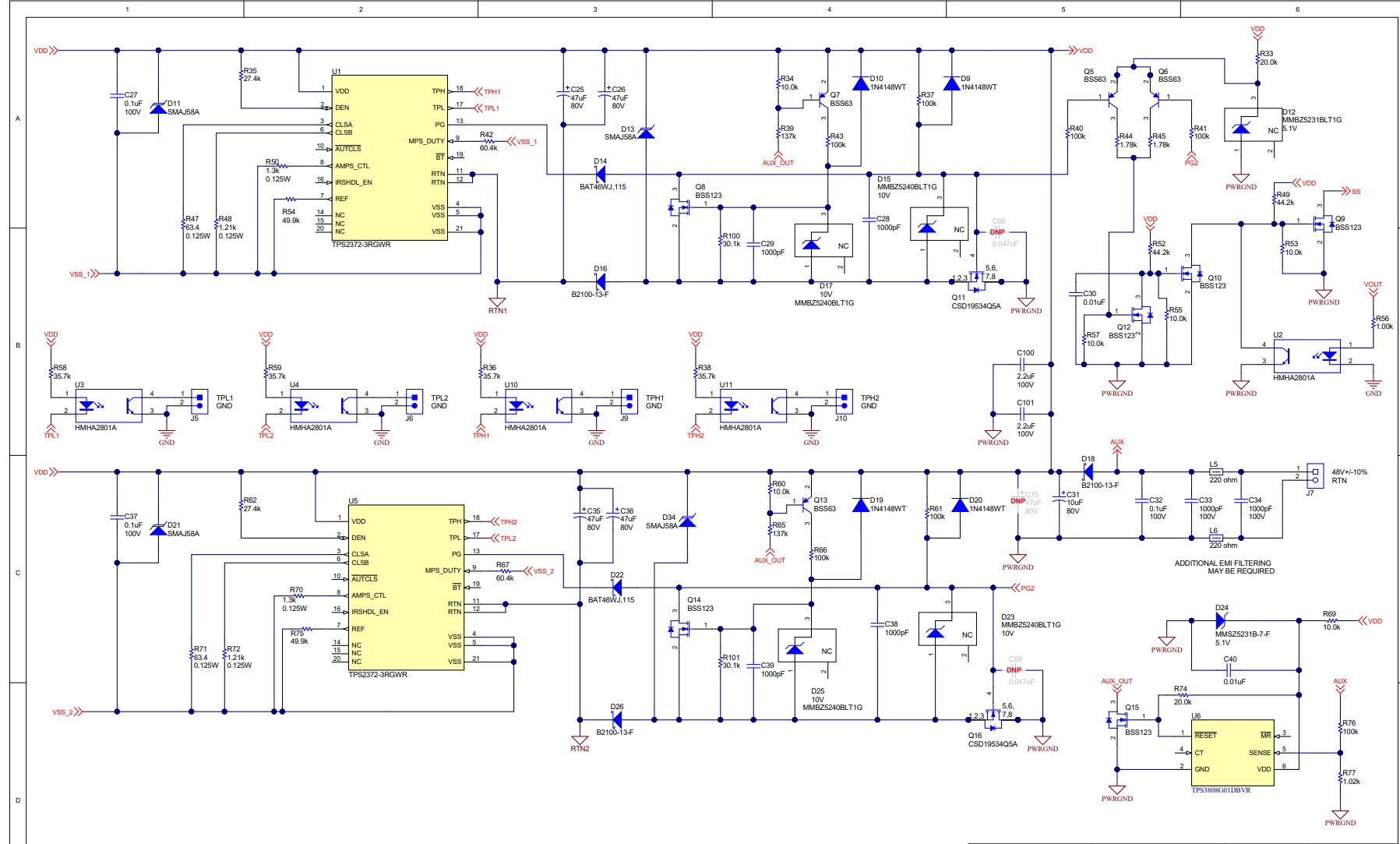Click the D18 B2100-13-F diode
Image resolution: width=1400 pixels, height=844 pixels.
click(1088, 471)
